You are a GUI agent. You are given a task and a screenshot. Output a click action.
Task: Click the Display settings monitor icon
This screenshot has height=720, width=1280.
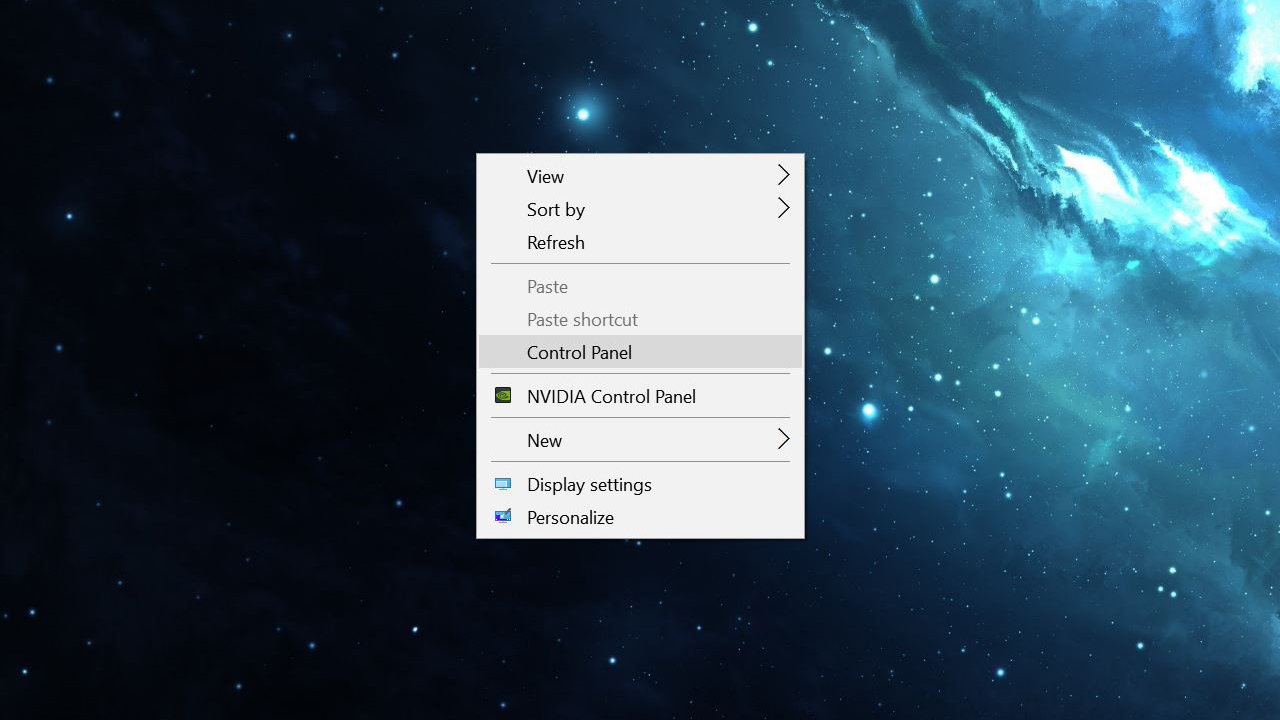click(503, 484)
